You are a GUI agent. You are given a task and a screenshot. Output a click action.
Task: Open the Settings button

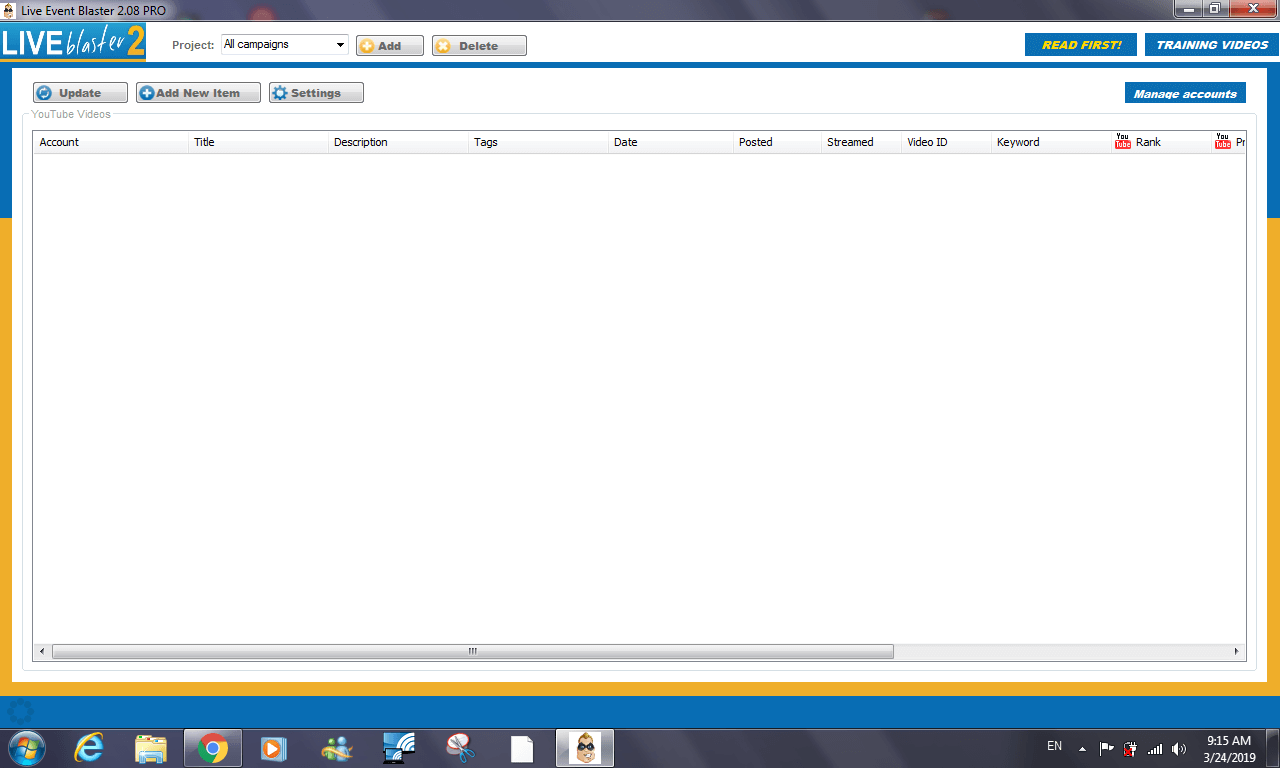tap(316, 93)
